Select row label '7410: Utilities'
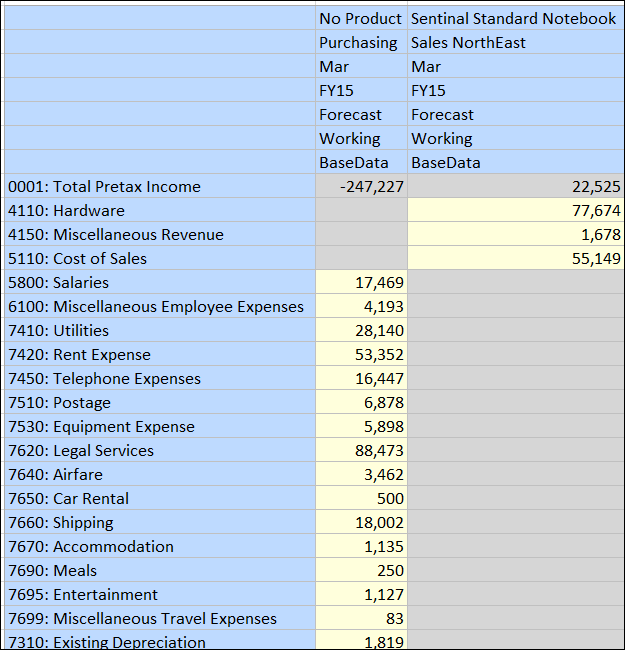Image resolution: width=625 pixels, height=650 pixels. 160,331
